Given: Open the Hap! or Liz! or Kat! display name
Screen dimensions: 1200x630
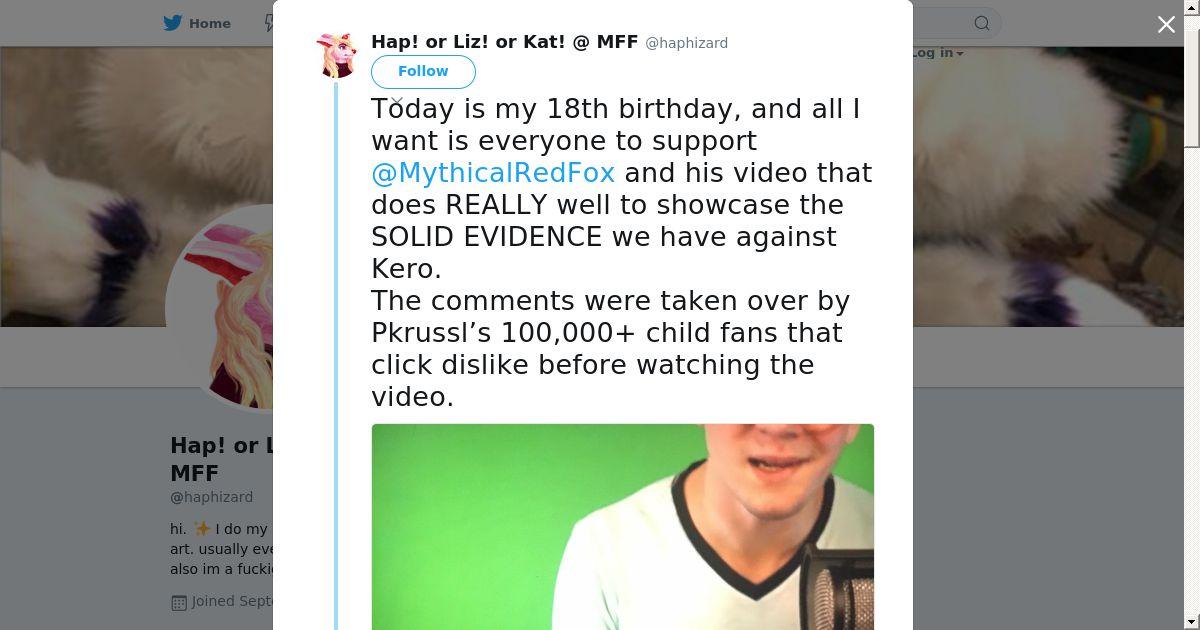Looking at the screenshot, I should pos(504,42).
